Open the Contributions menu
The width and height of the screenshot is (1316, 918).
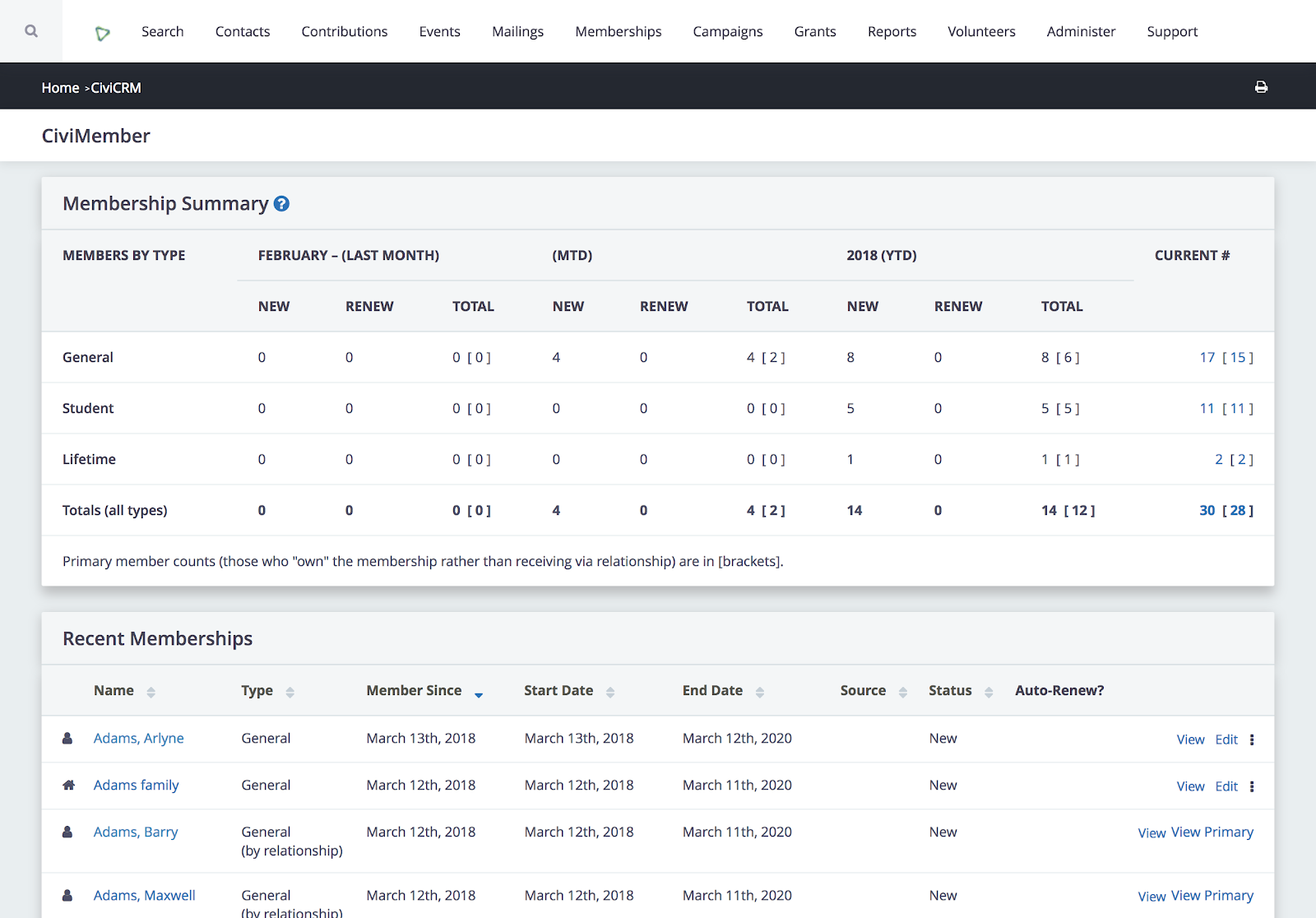point(345,31)
